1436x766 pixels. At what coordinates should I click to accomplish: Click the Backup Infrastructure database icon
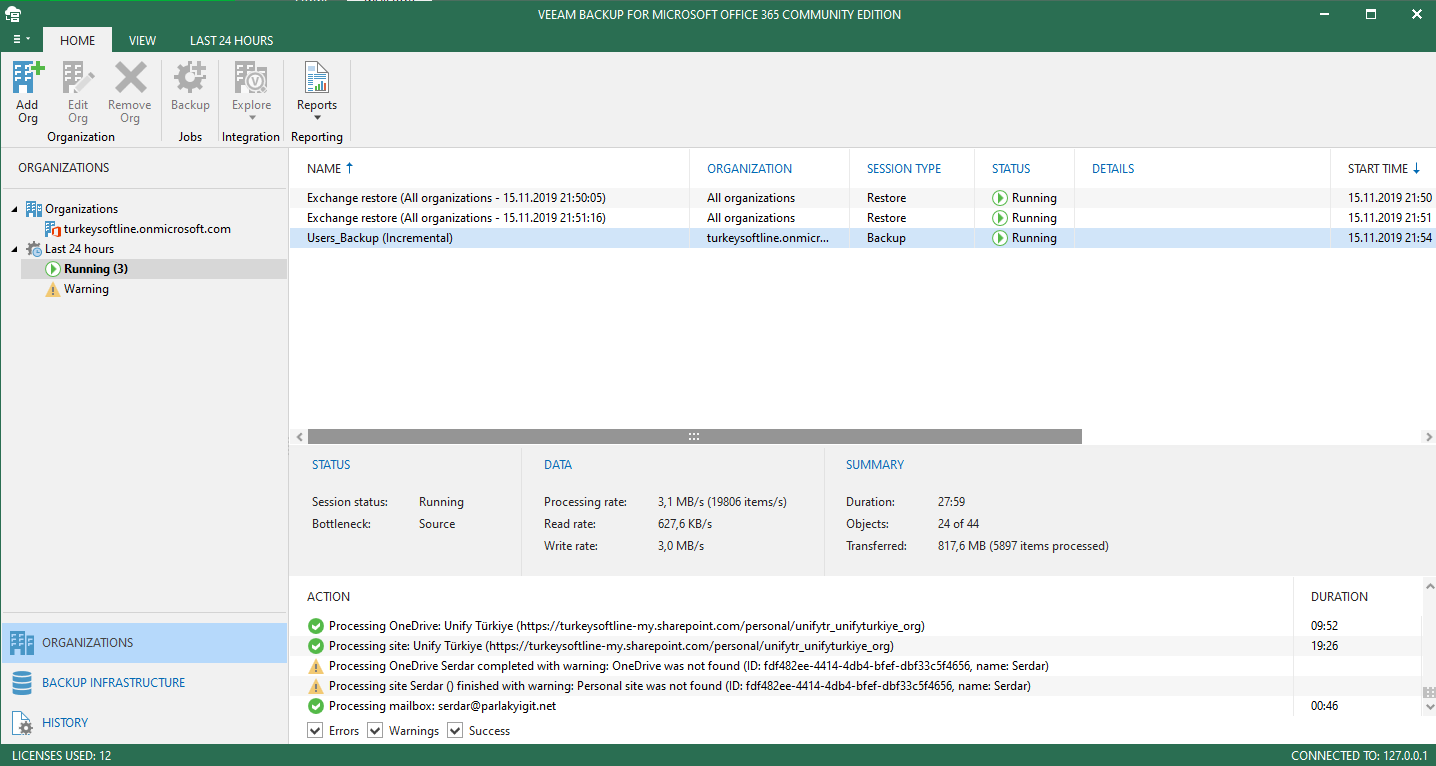[x=22, y=683]
